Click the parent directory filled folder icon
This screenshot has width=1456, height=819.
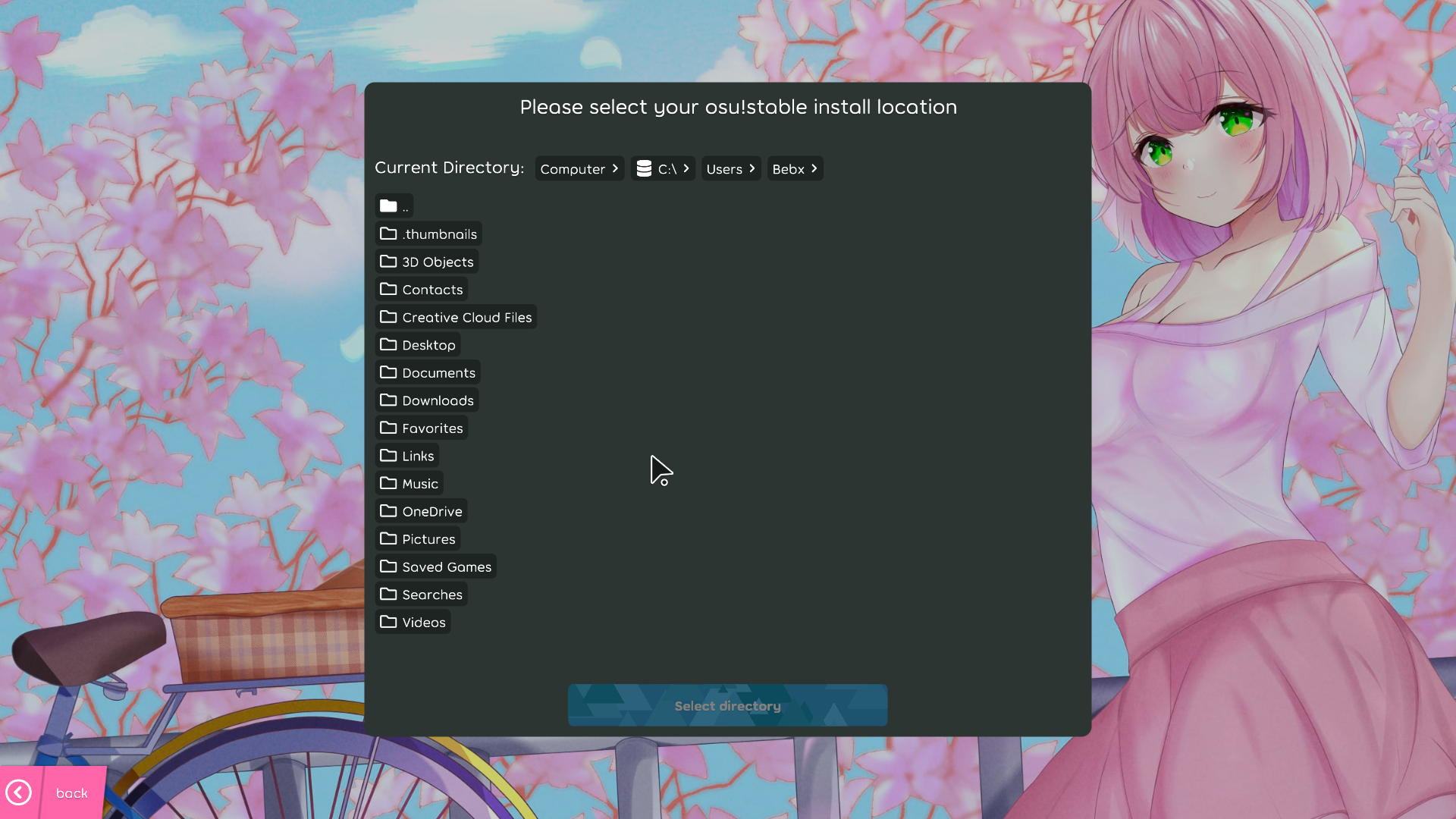coord(388,206)
